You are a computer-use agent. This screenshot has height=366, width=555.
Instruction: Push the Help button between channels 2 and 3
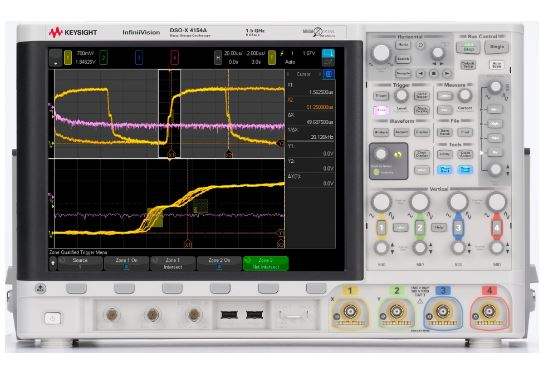click(x=439, y=227)
